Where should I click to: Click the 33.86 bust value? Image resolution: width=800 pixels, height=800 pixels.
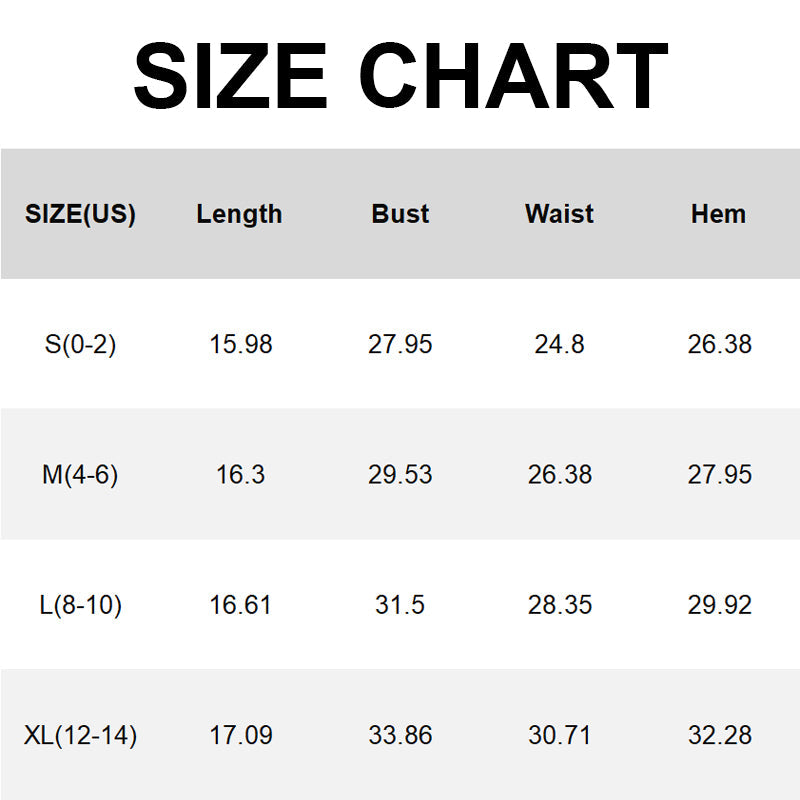(400, 736)
